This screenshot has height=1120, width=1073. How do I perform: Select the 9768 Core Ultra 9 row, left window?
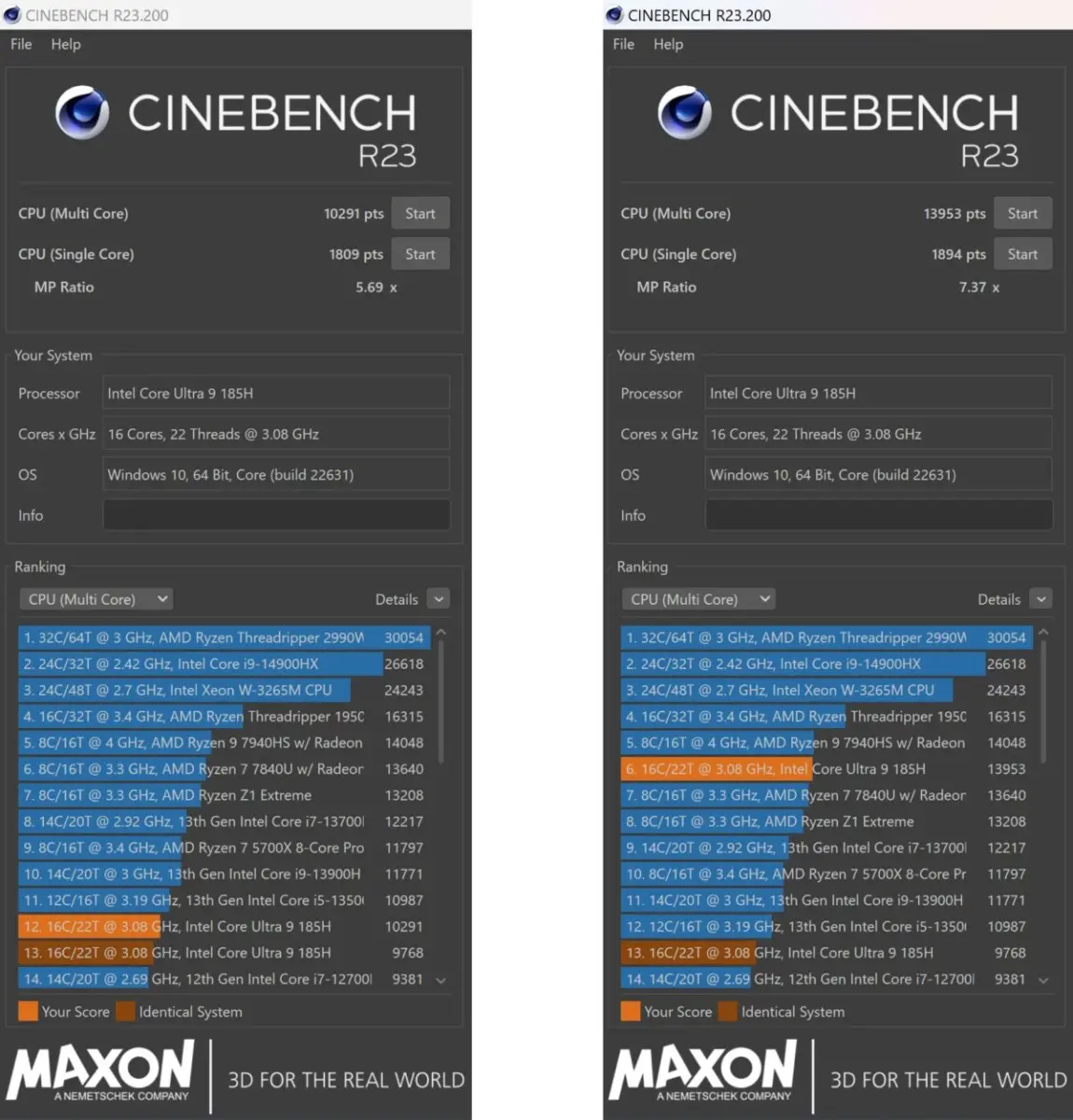224,953
